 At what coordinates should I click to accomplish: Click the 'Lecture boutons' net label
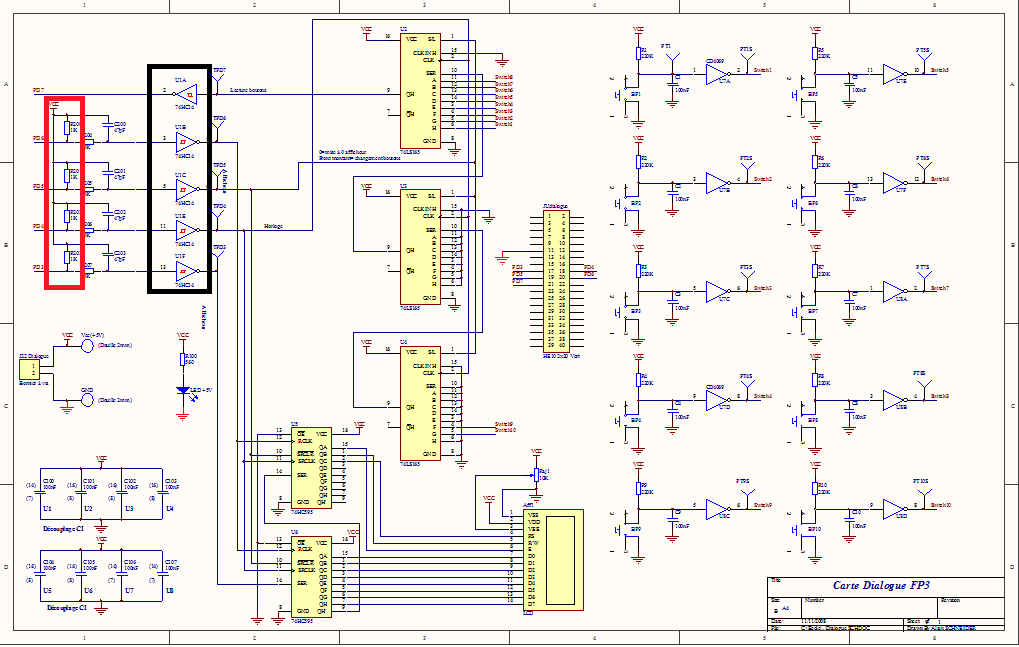click(248, 90)
